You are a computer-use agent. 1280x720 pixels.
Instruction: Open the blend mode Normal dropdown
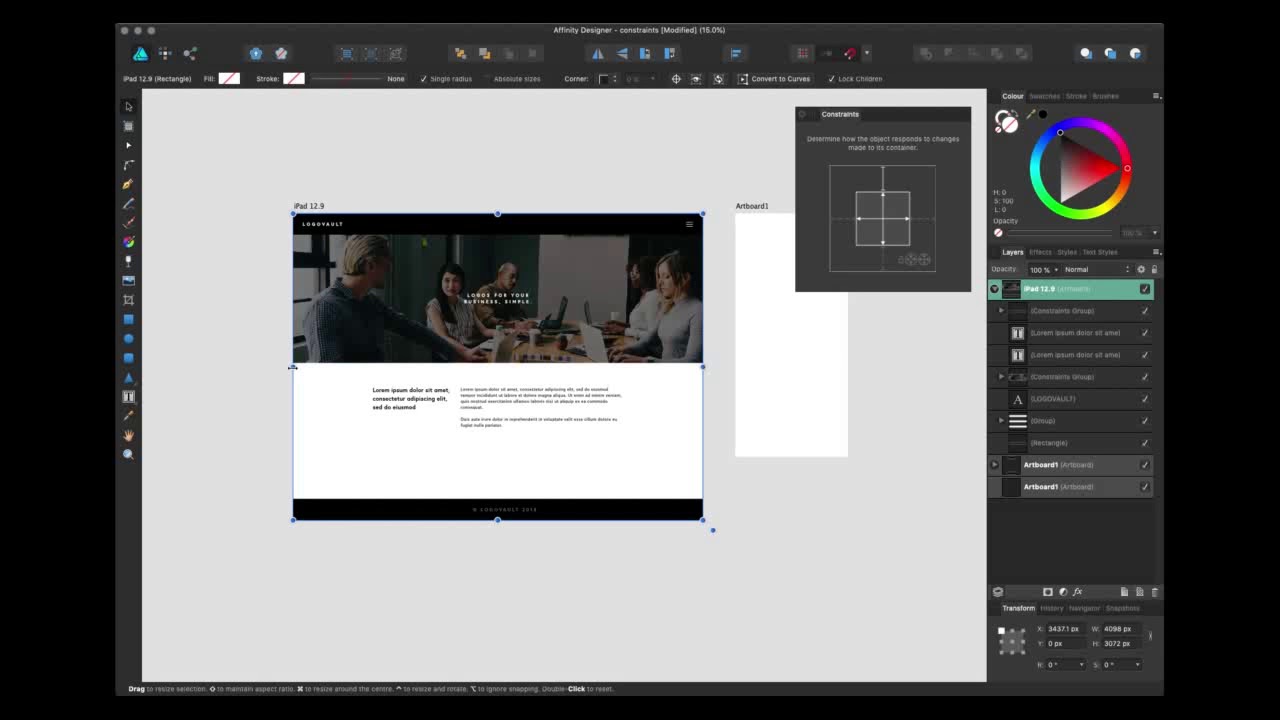click(1096, 269)
